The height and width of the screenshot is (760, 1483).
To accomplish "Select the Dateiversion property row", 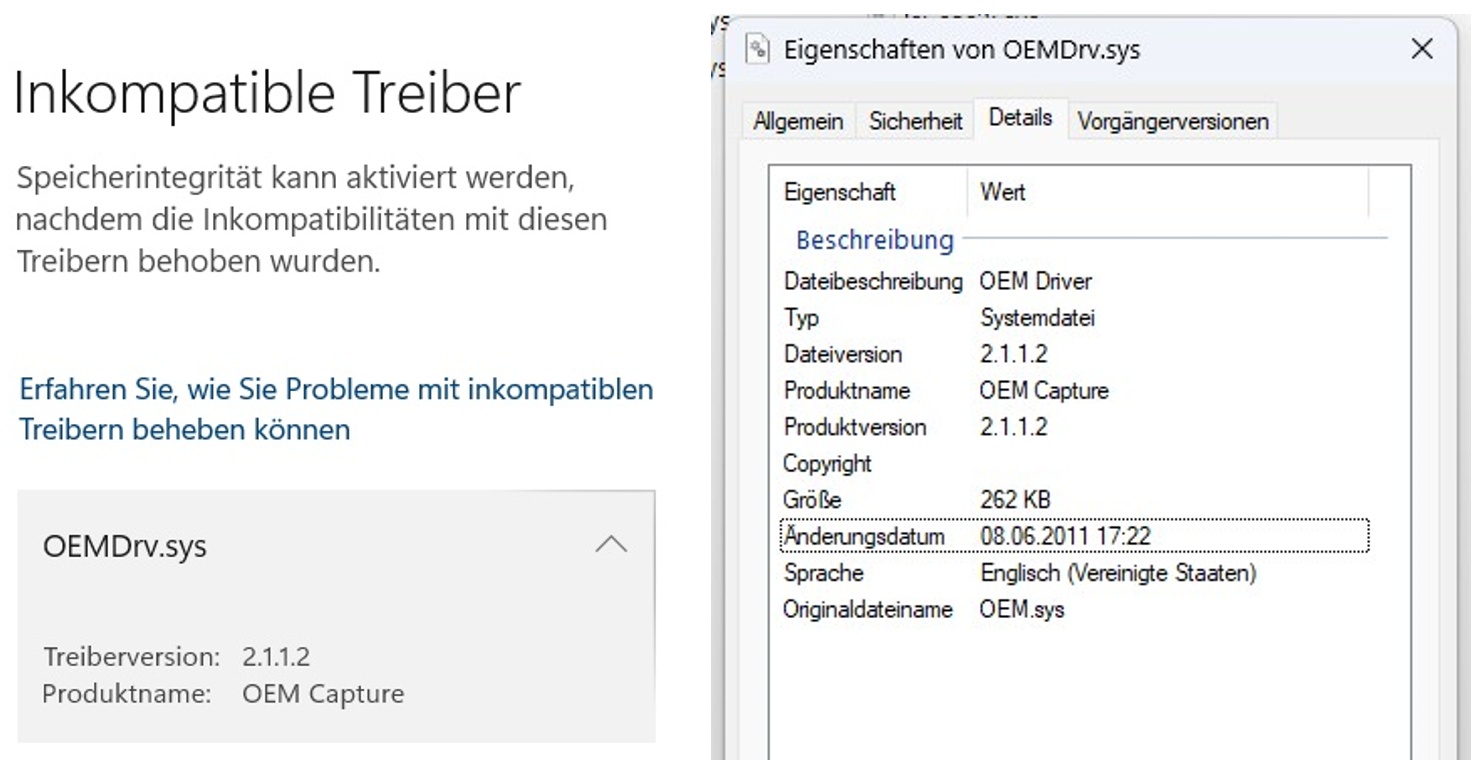I will [x=1074, y=354].
